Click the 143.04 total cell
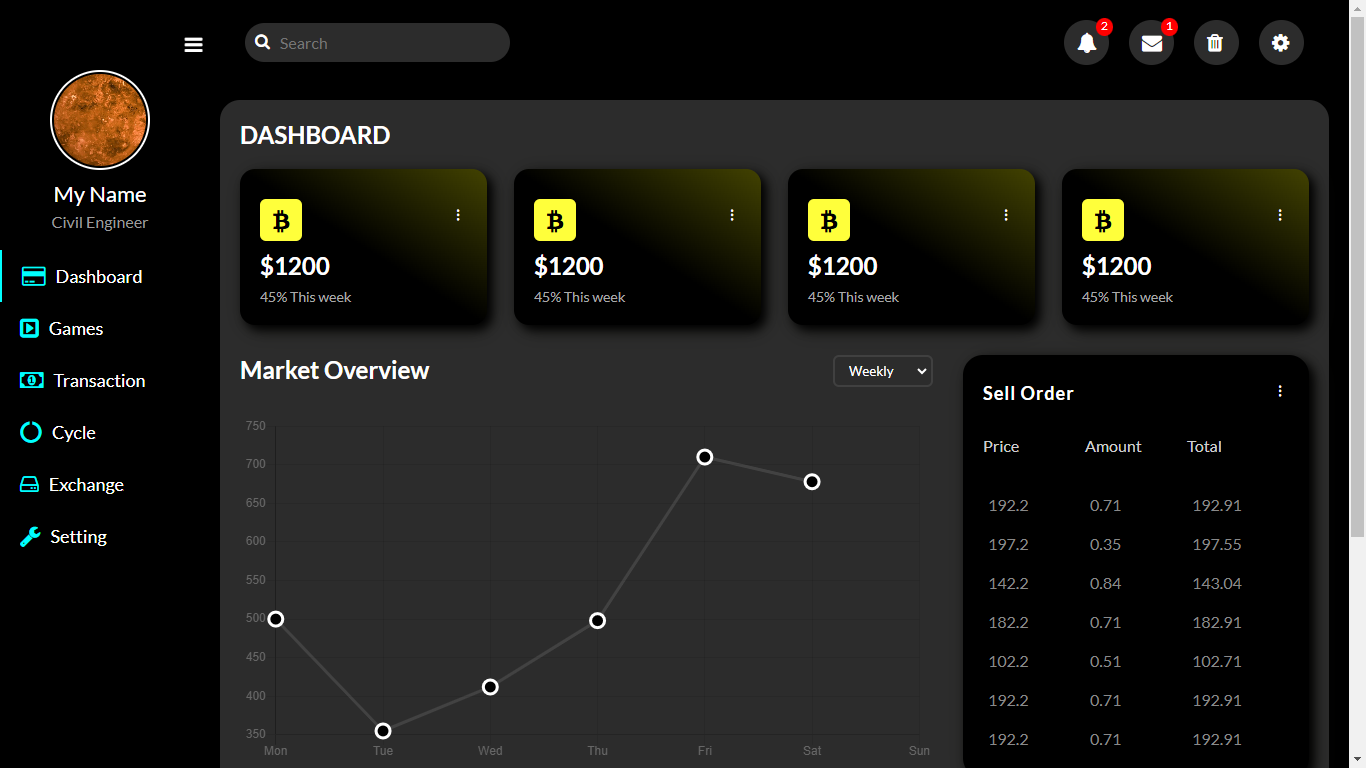 [x=1217, y=584]
